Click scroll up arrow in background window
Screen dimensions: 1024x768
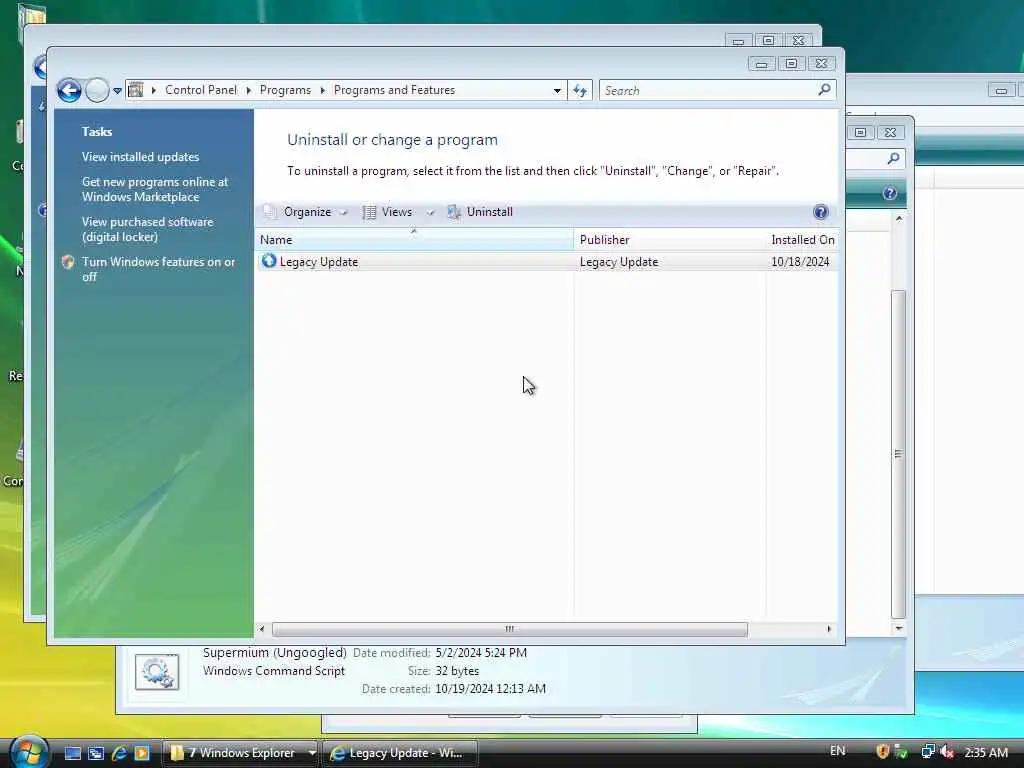pos(899,218)
